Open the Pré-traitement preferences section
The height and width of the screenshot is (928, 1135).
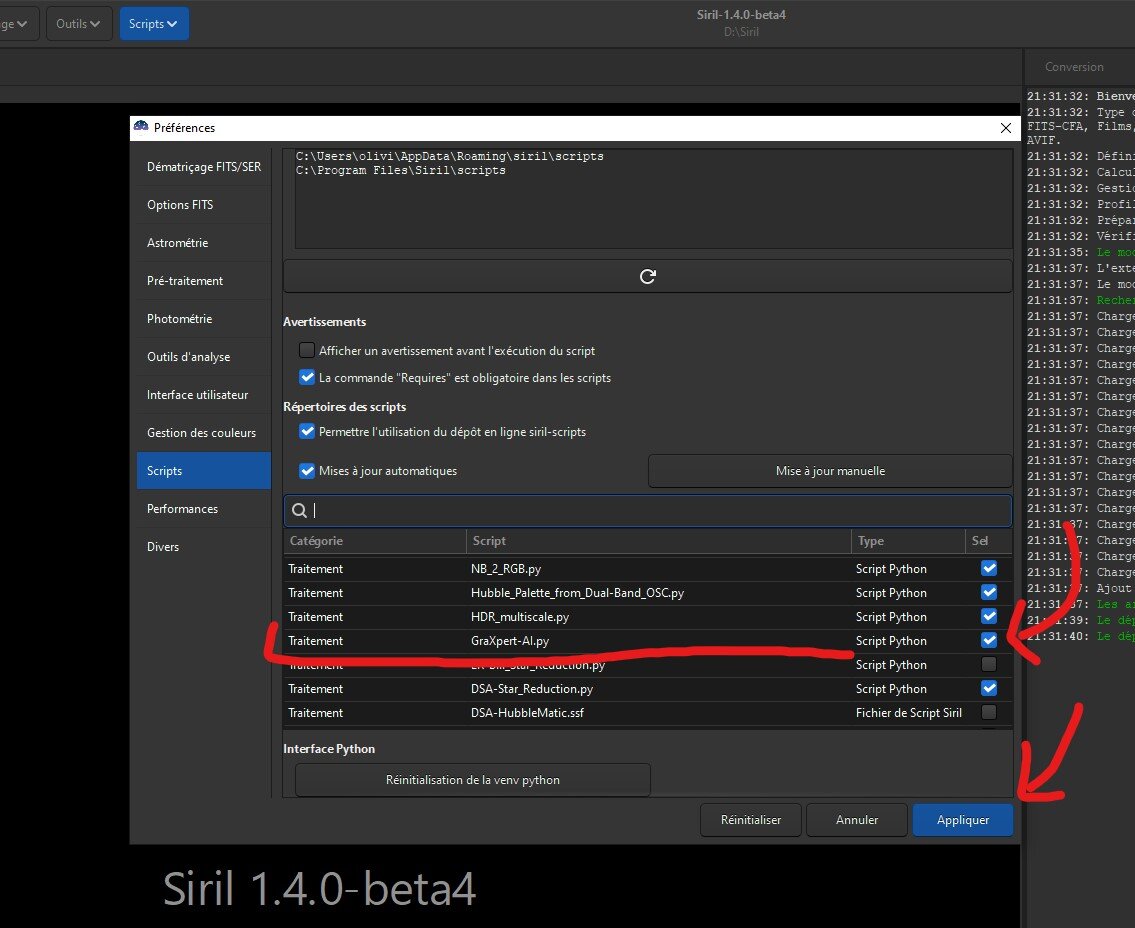204,281
